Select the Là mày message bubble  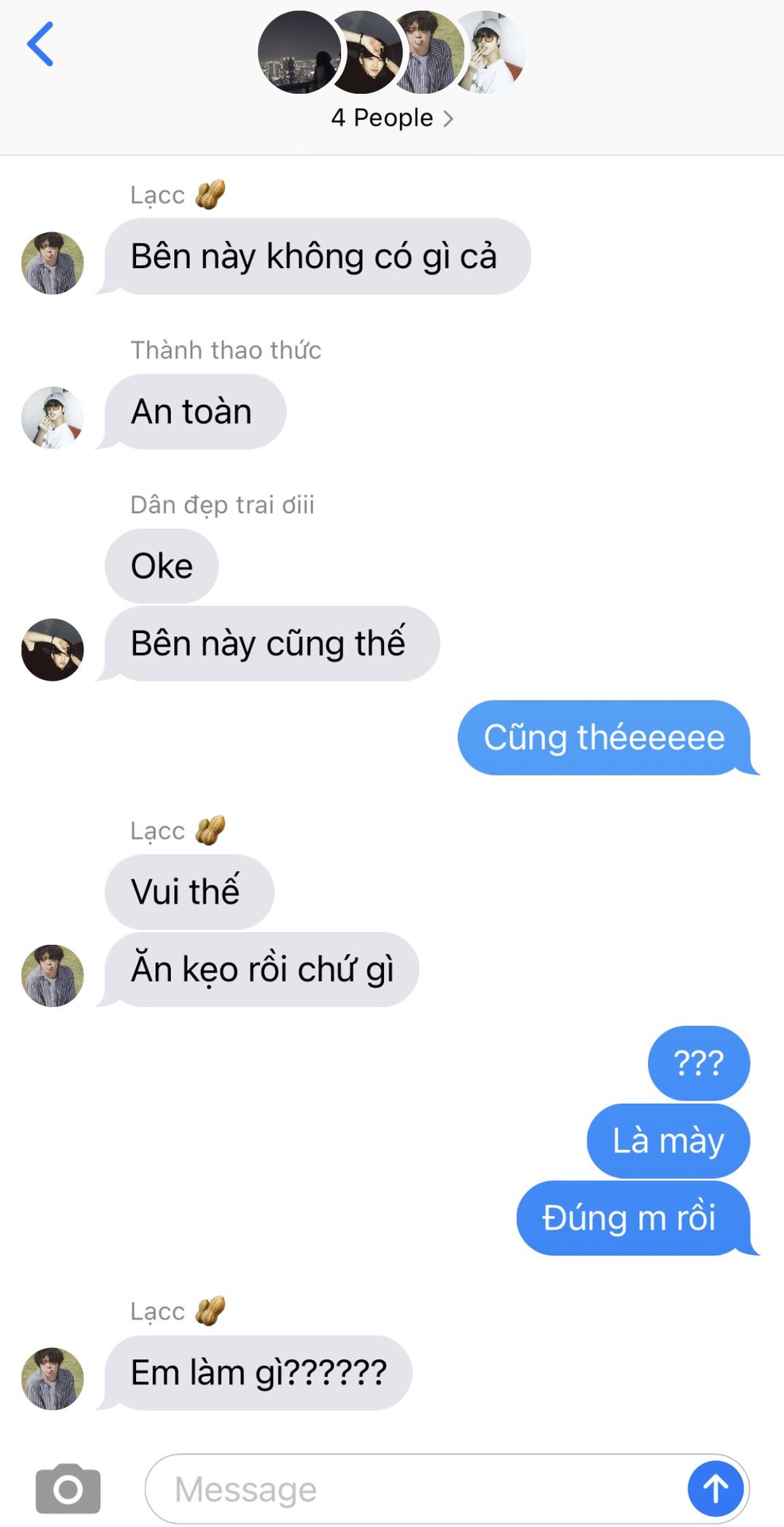tap(668, 1140)
